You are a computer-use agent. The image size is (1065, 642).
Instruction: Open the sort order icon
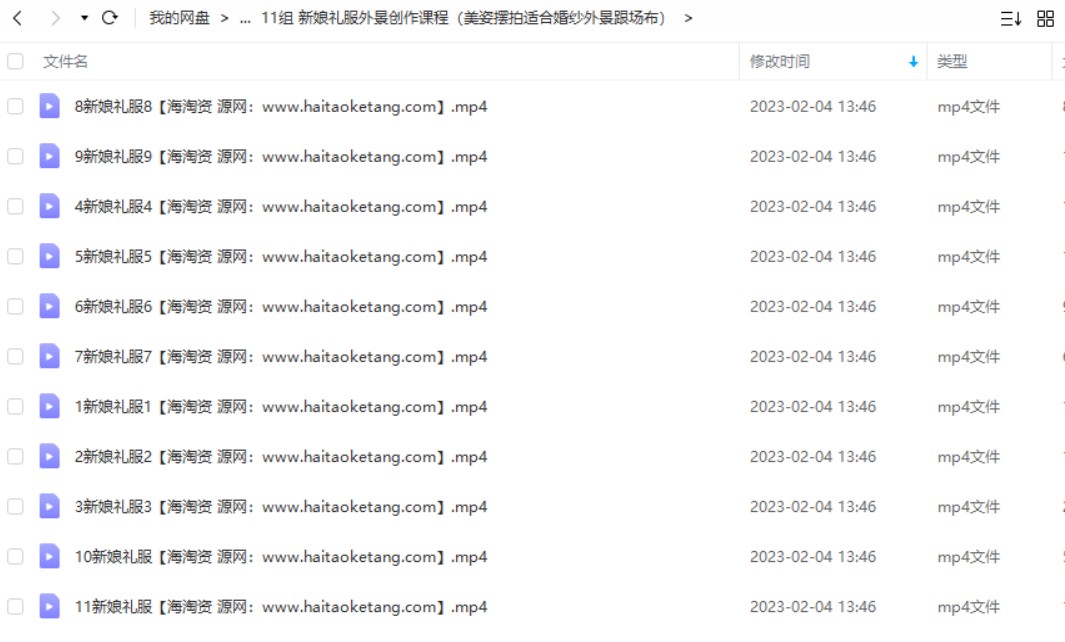click(1011, 18)
